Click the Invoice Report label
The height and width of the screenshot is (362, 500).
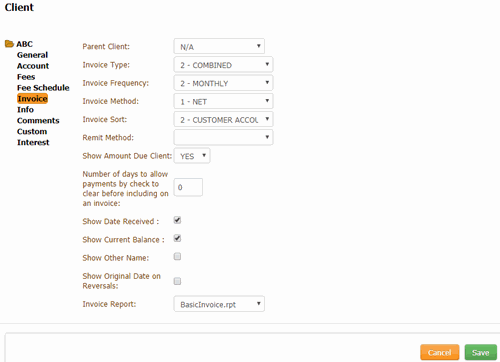(x=109, y=304)
